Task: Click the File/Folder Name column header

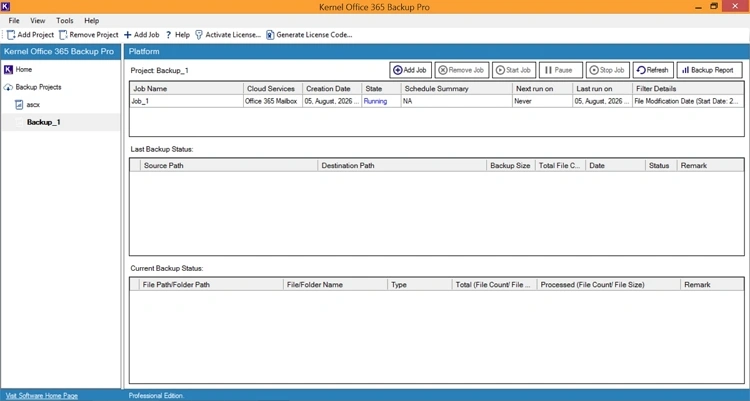Action: pyautogui.click(x=335, y=285)
